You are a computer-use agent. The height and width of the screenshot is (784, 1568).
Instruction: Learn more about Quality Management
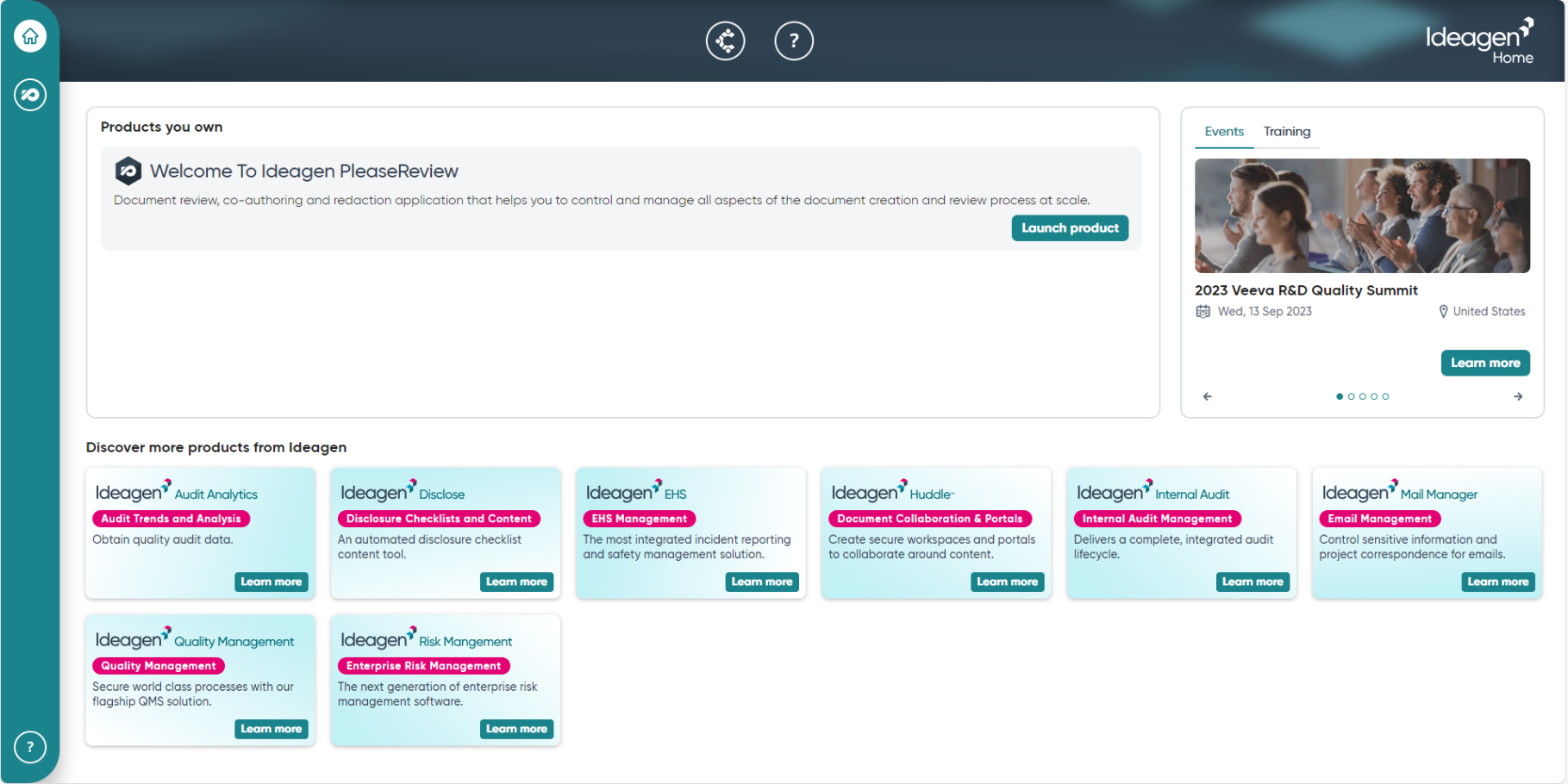point(271,729)
